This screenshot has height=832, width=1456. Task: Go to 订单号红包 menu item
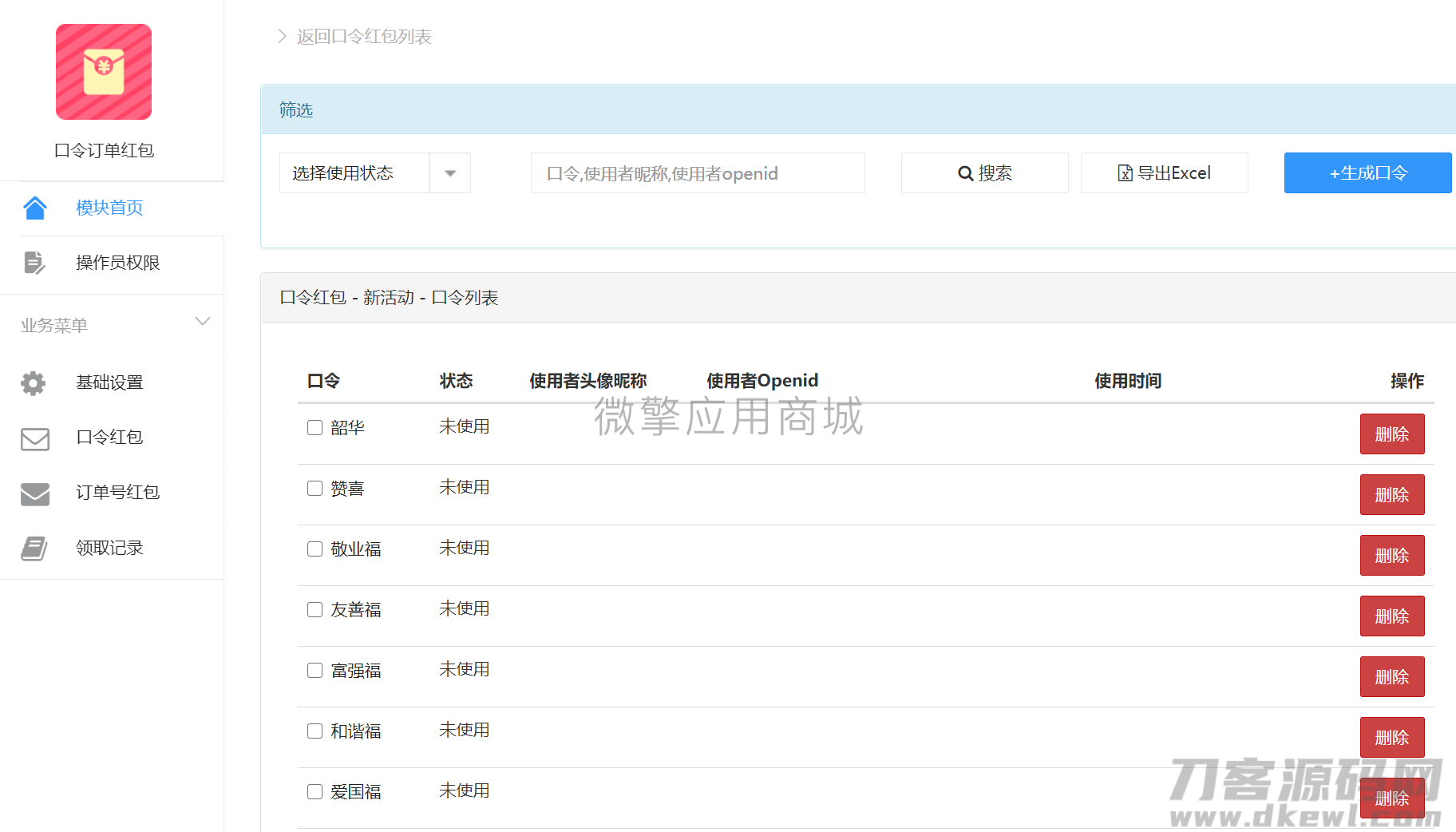coord(117,493)
